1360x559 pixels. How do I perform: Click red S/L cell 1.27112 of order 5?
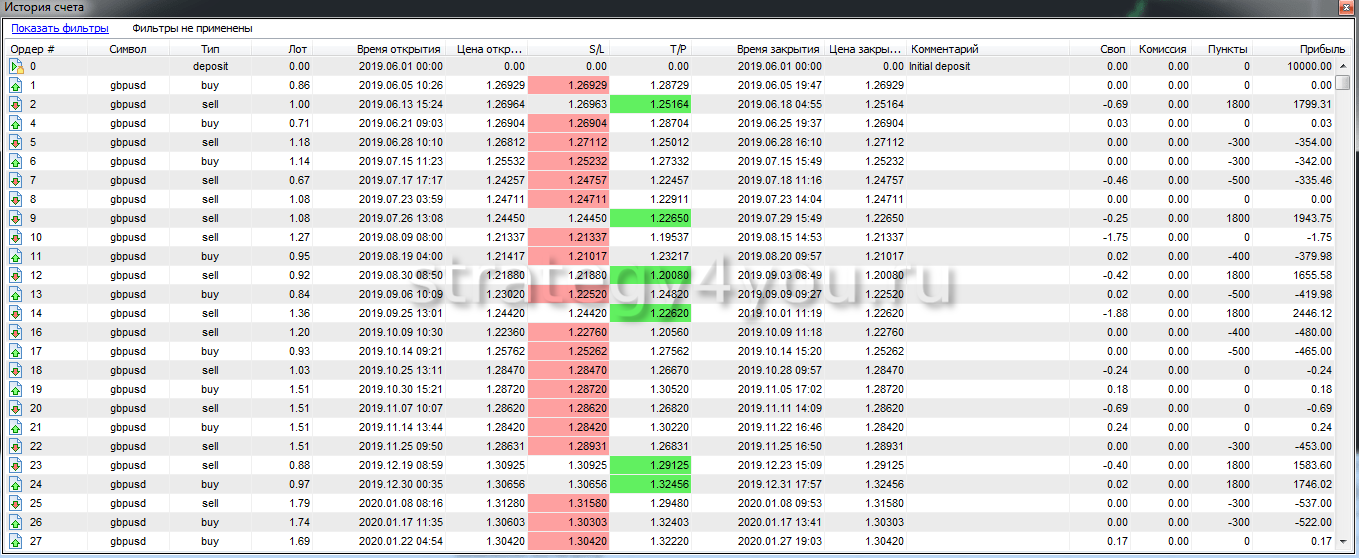568,143
